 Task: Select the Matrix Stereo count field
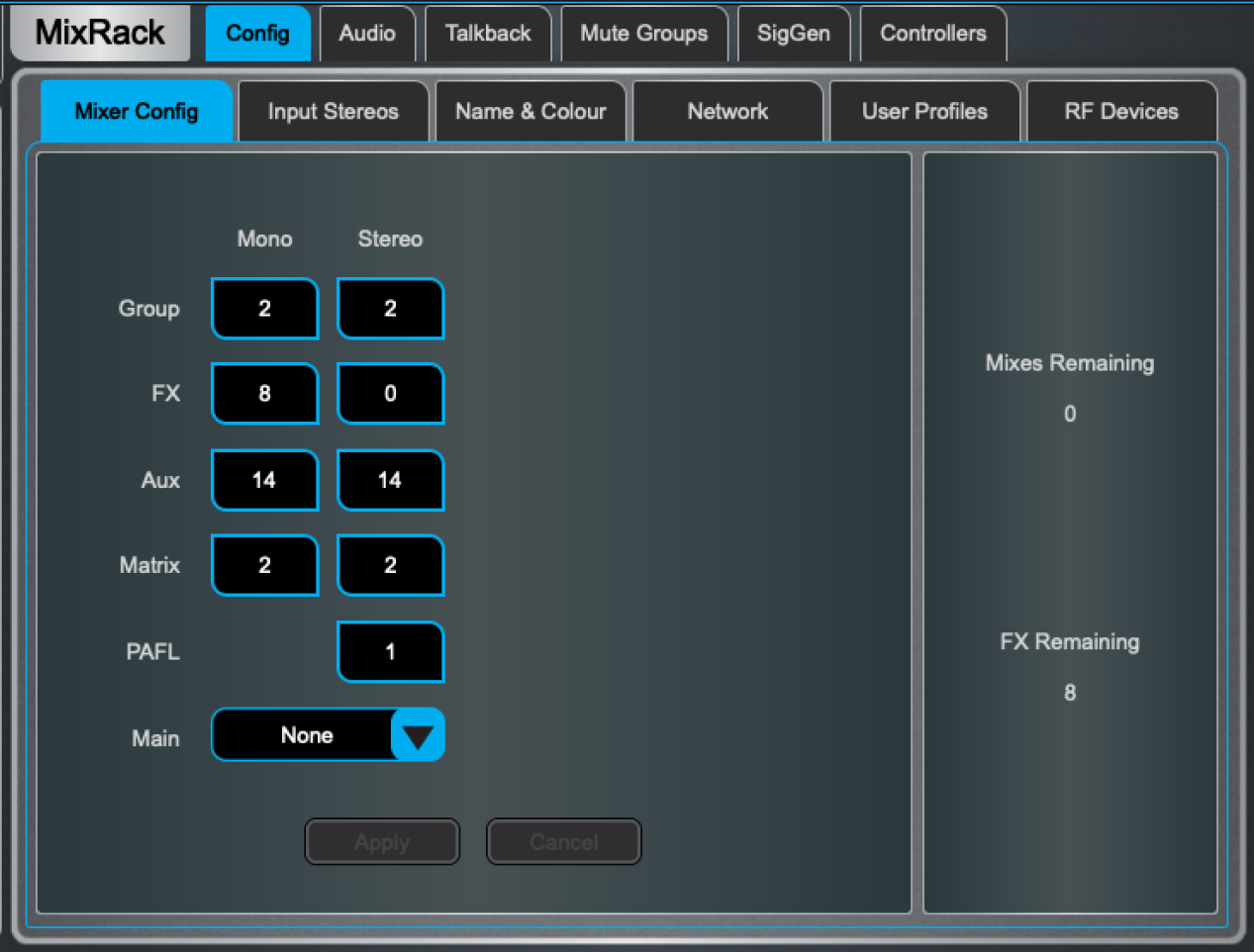coord(390,565)
